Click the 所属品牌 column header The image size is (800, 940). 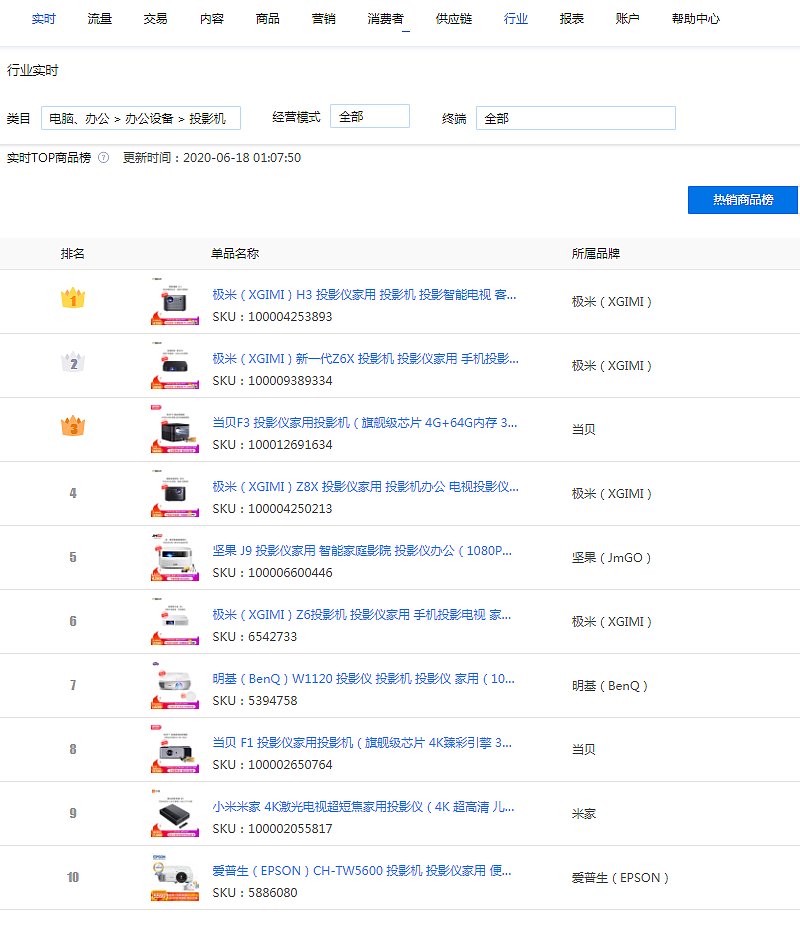[x=596, y=254]
